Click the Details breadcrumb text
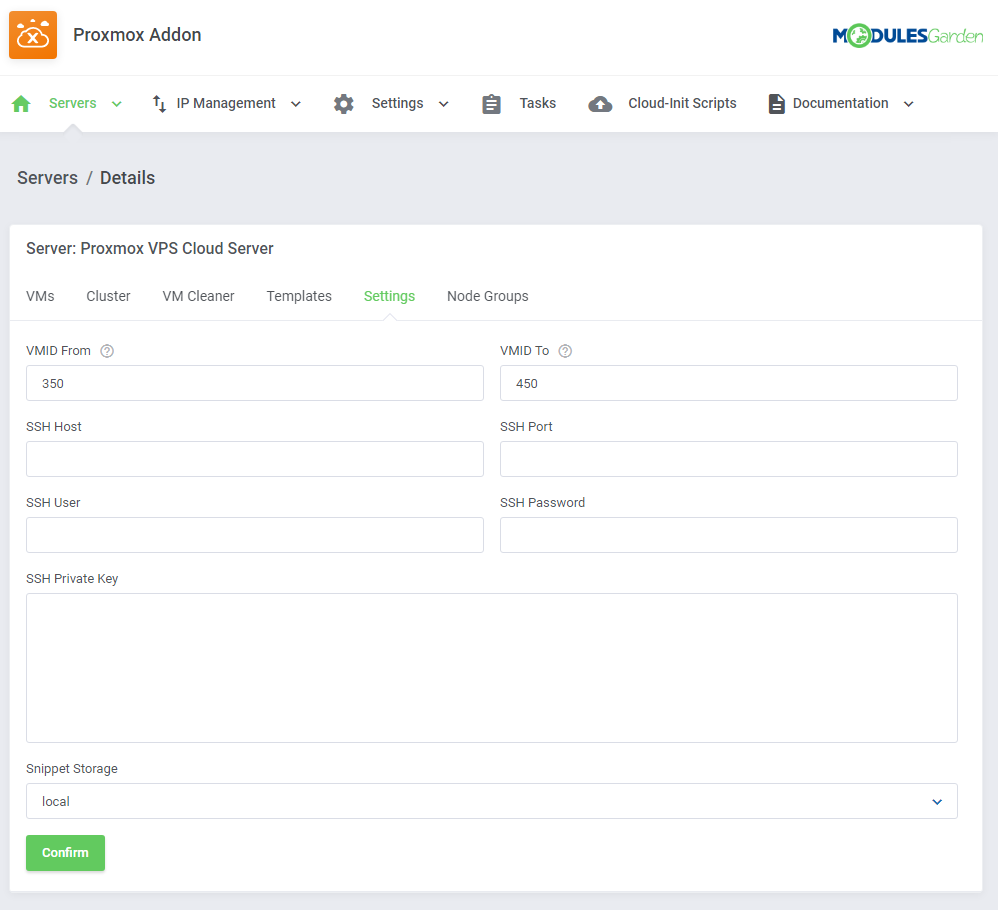This screenshot has height=910, width=998. point(127,178)
